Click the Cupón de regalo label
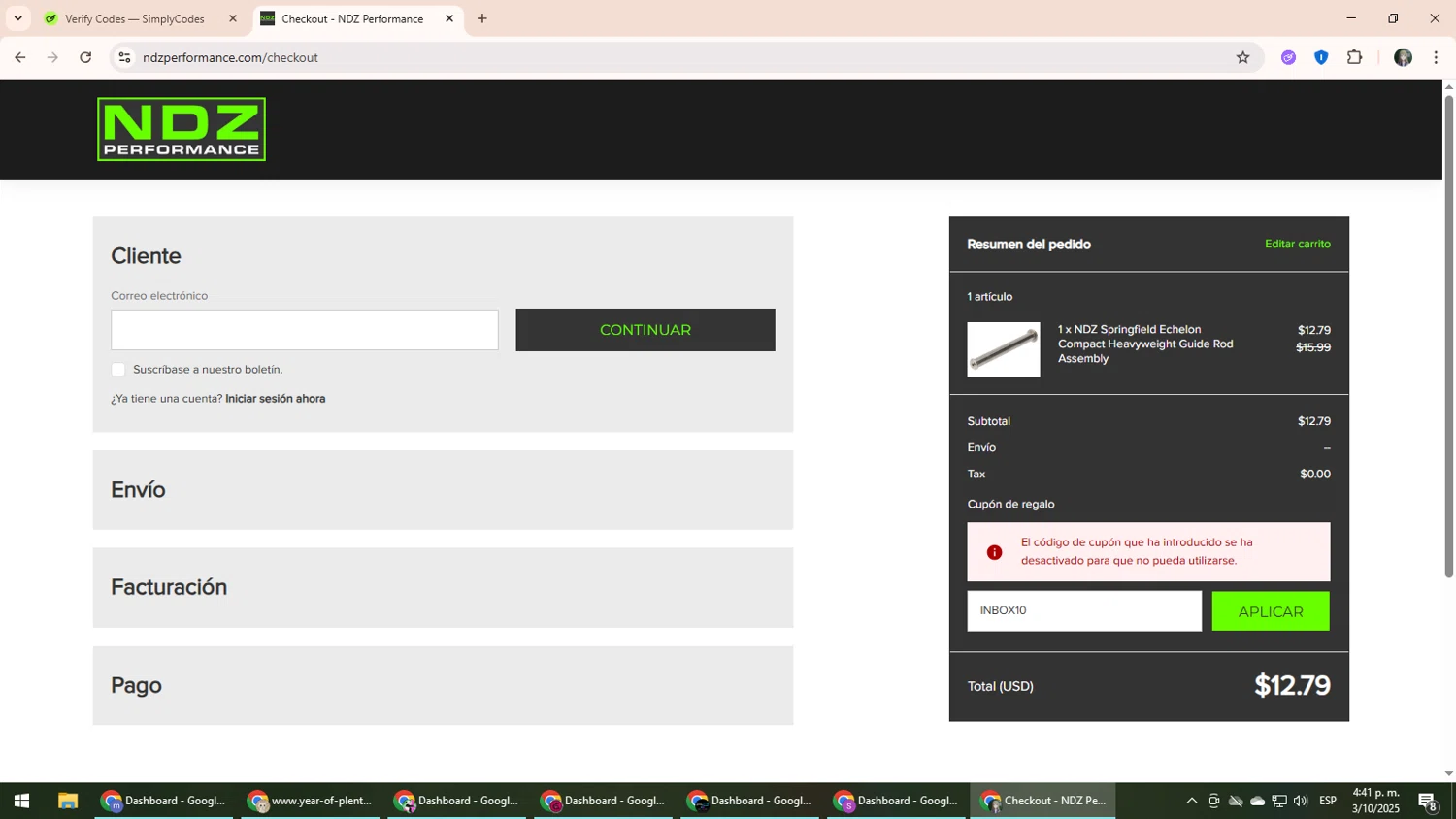 click(x=1010, y=505)
